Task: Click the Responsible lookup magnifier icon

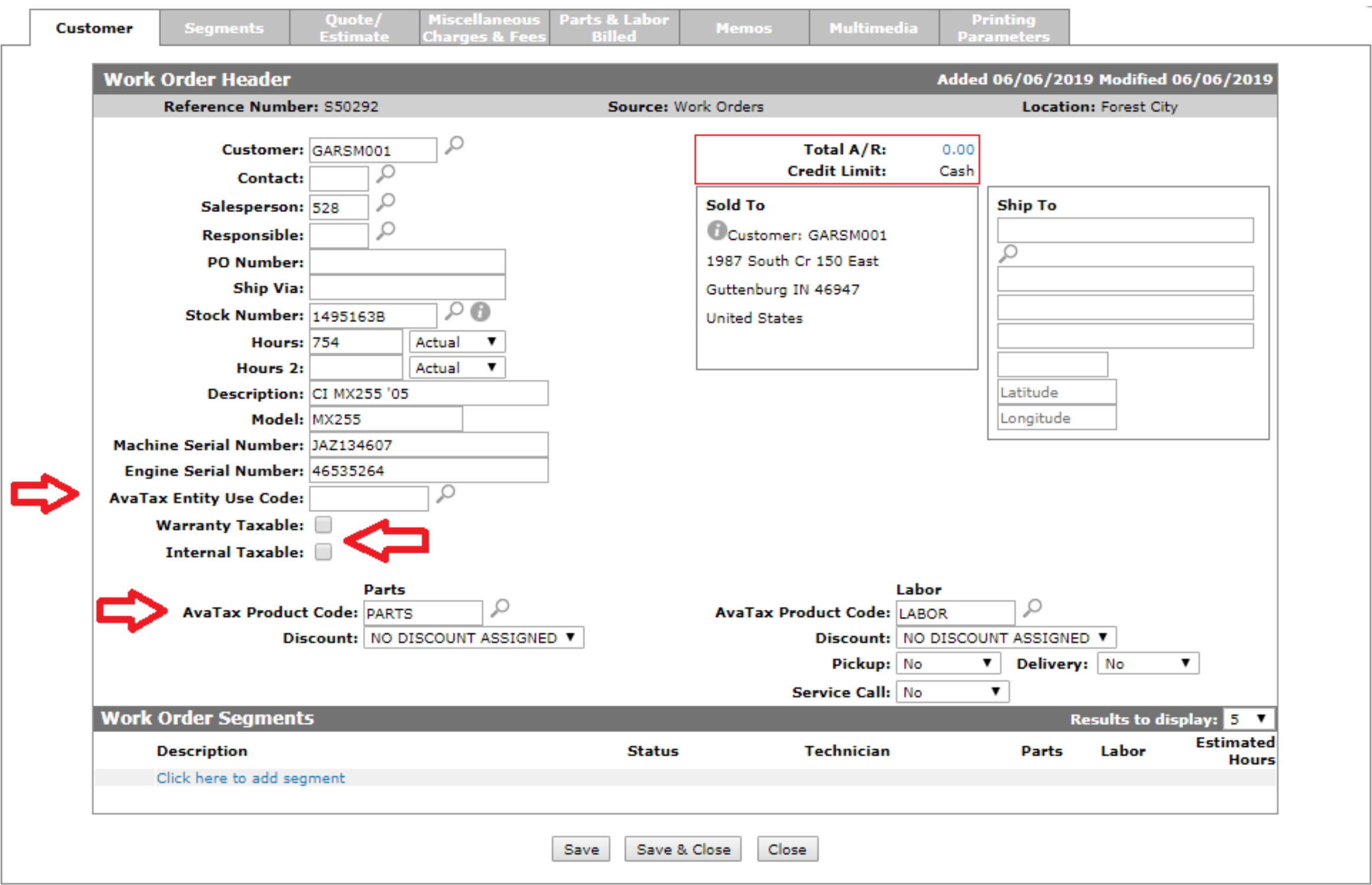Action: tap(385, 231)
